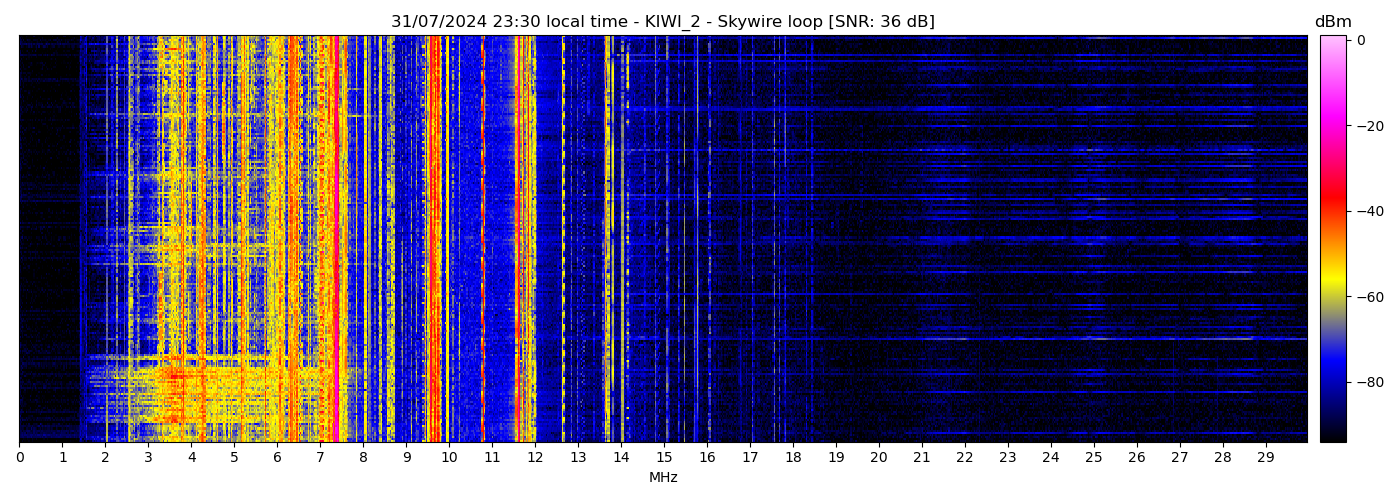Screen dimensions: 1400x500
Task: Click the 29 MHz x-axis tick label
Action: click(1265, 458)
